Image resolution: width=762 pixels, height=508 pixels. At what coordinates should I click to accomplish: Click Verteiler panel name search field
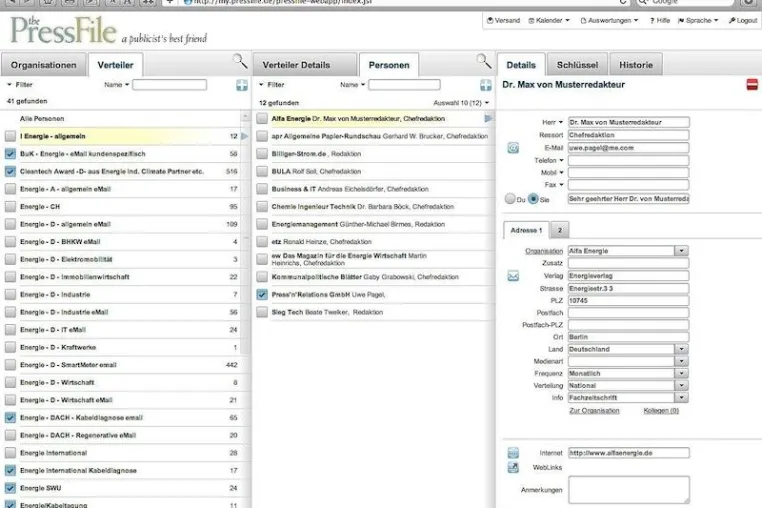170,85
